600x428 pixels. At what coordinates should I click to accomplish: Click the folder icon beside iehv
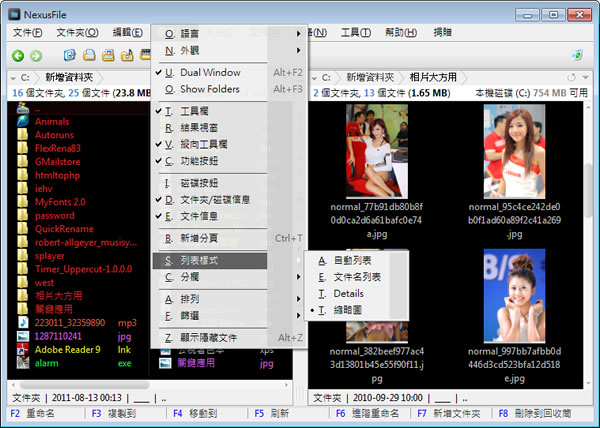click(x=23, y=189)
